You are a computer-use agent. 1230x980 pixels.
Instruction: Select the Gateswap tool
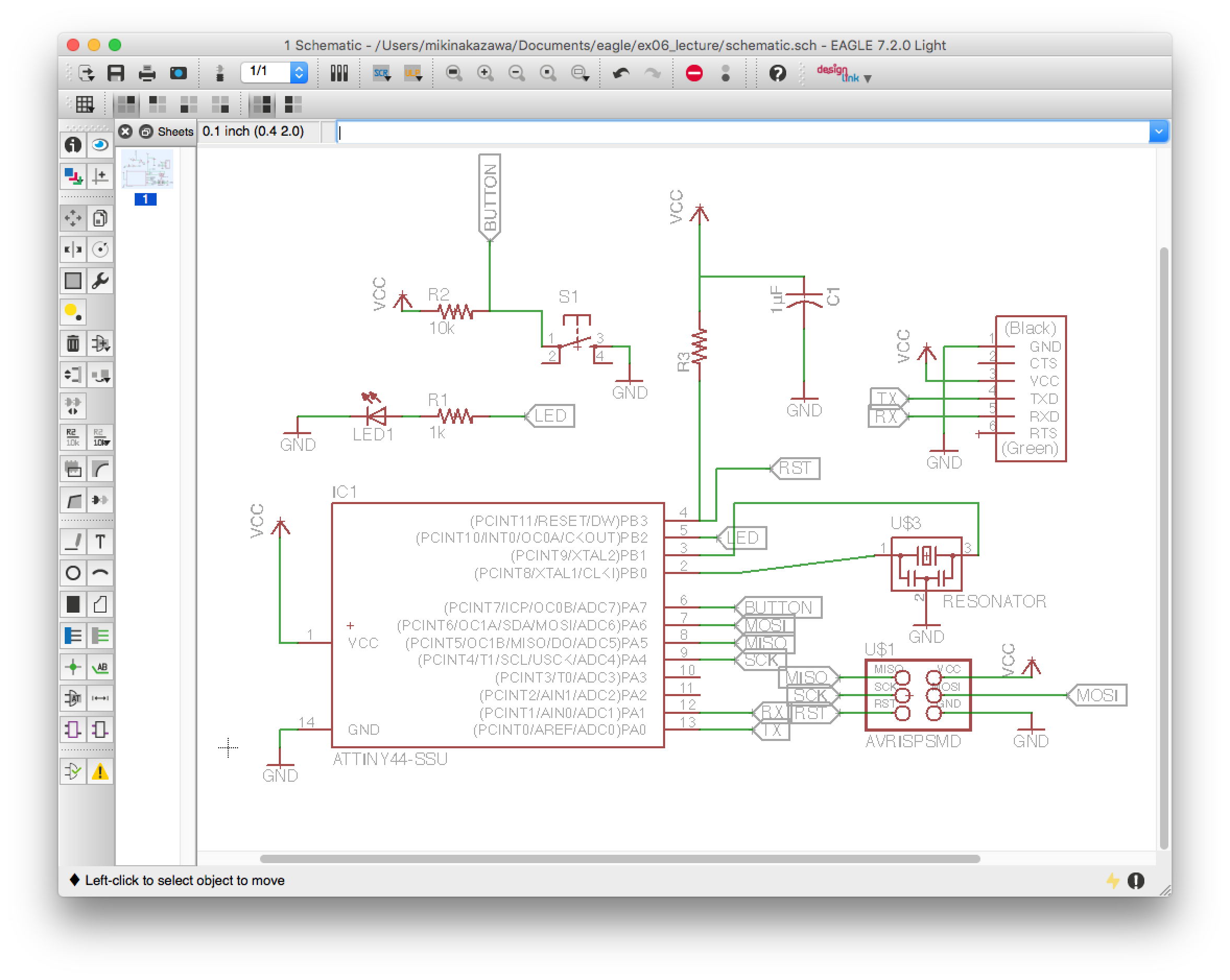coord(73,406)
